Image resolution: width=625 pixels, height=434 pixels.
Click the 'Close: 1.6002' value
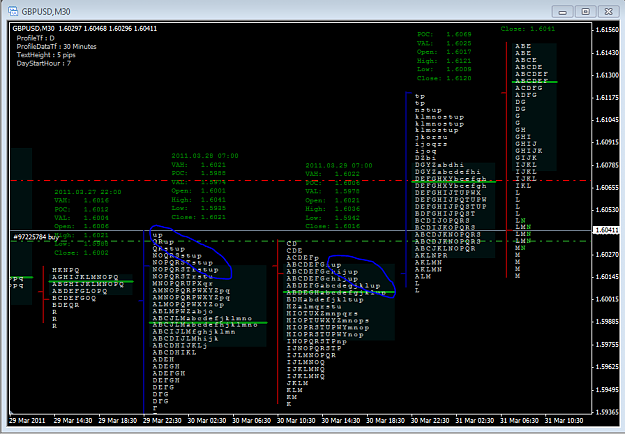82,253
